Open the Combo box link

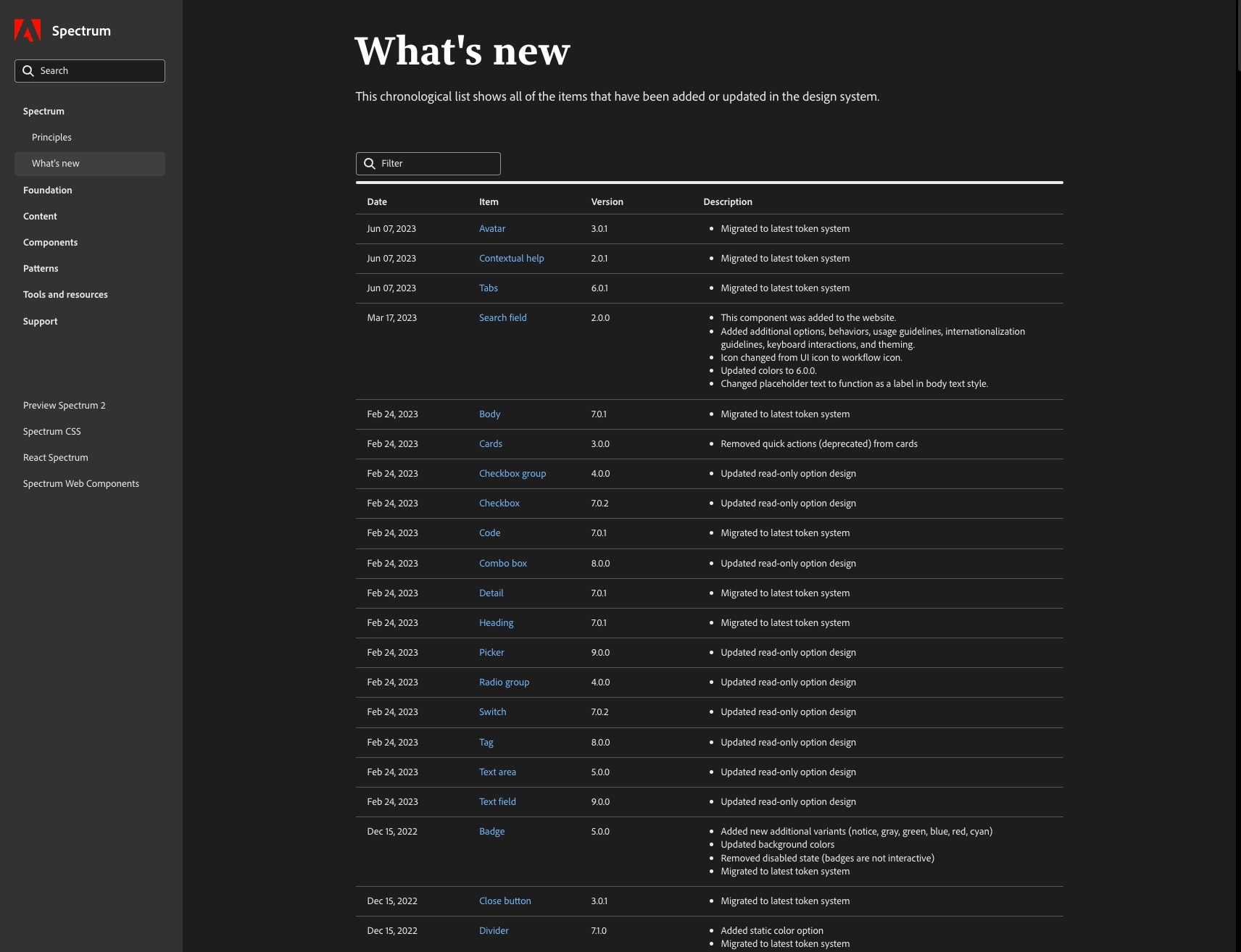click(x=503, y=564)
